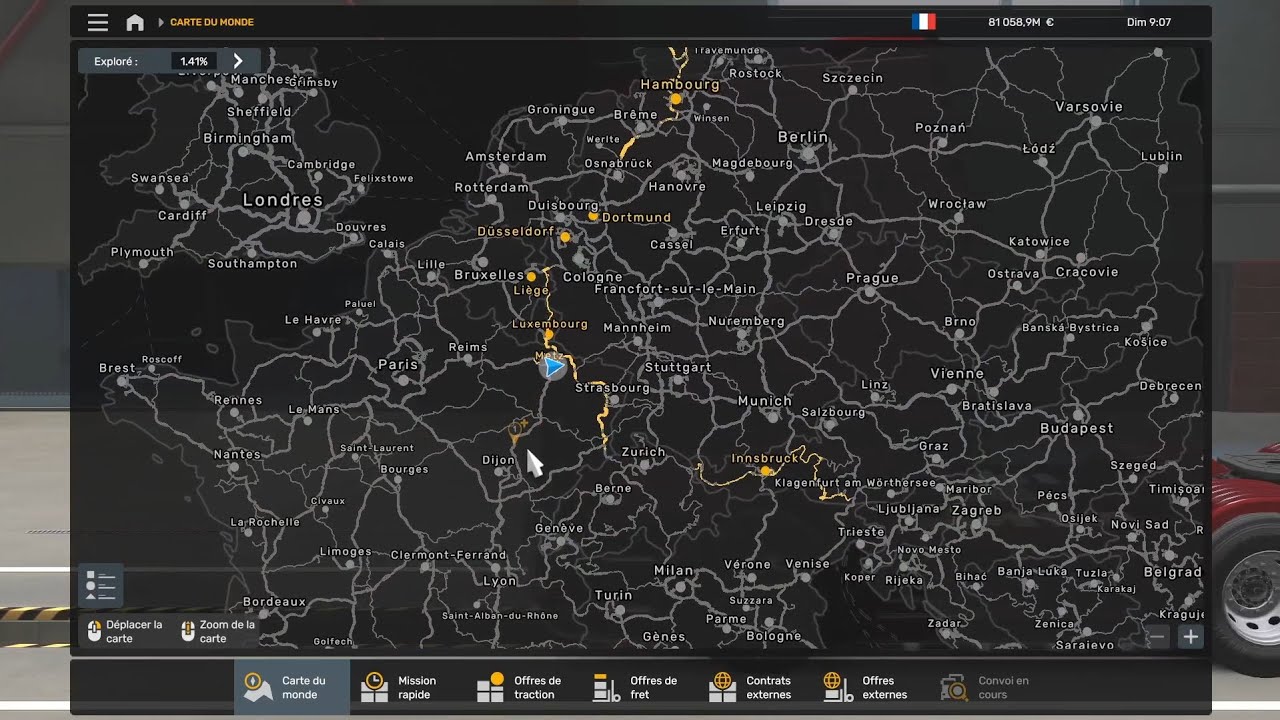This screenshot has width=1280, height=720.
Task: Click the Rotterdam city label
Action: pos(492,187)
